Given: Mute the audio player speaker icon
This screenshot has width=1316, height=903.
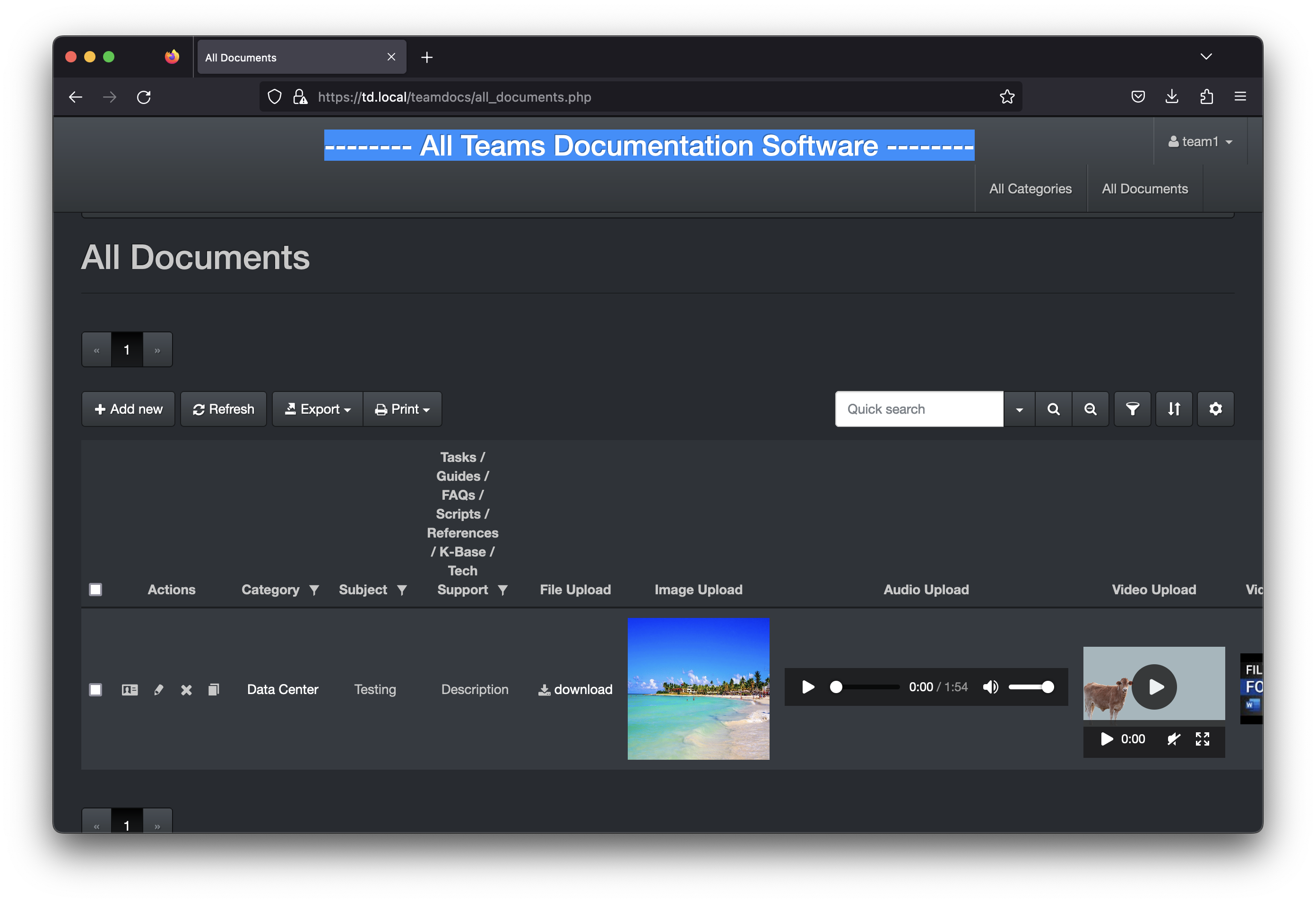Looking at the screenshot, I should (990, 687).
